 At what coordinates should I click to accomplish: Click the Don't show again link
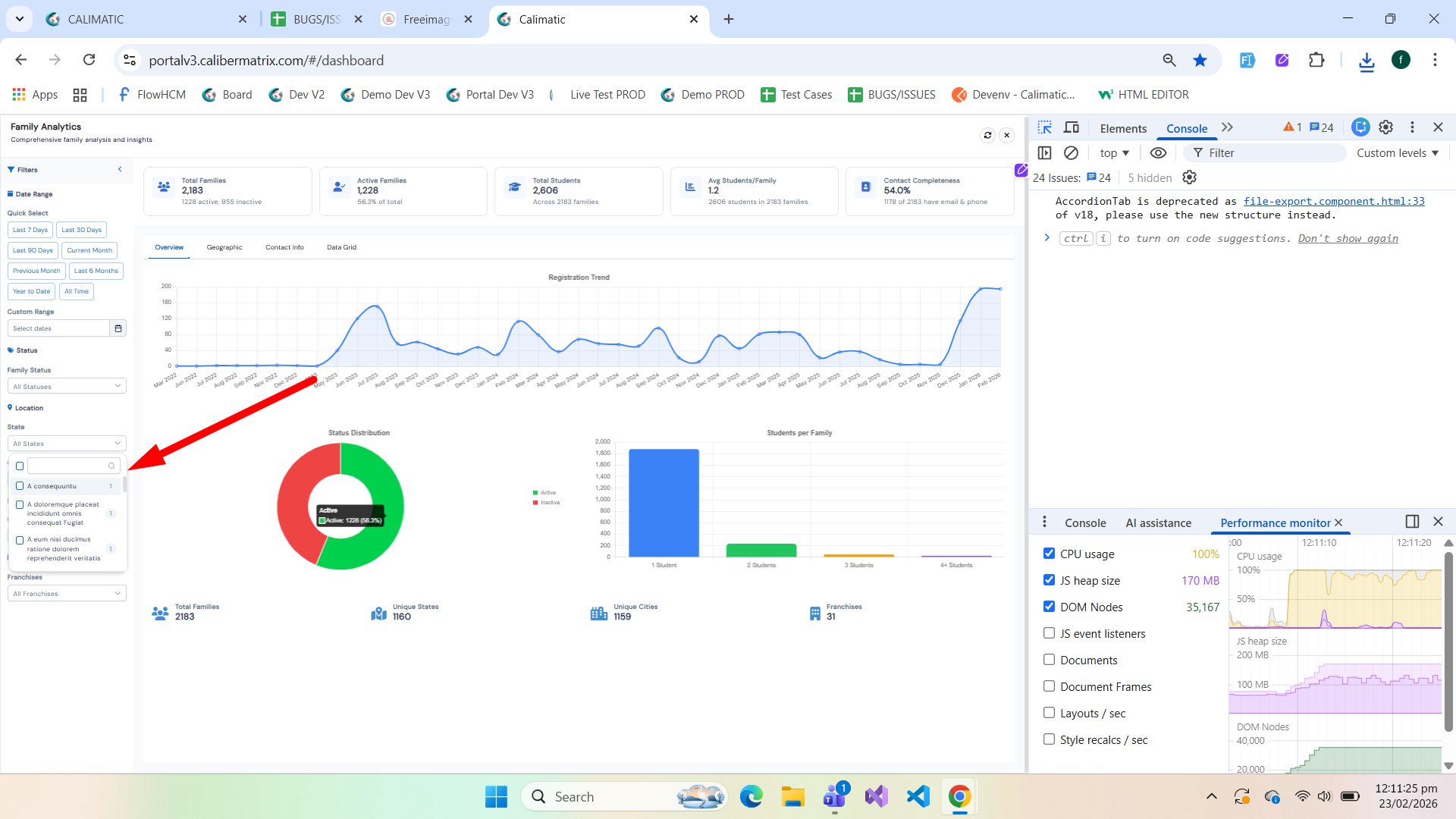pyautogui.click(x=1348, y=238)
